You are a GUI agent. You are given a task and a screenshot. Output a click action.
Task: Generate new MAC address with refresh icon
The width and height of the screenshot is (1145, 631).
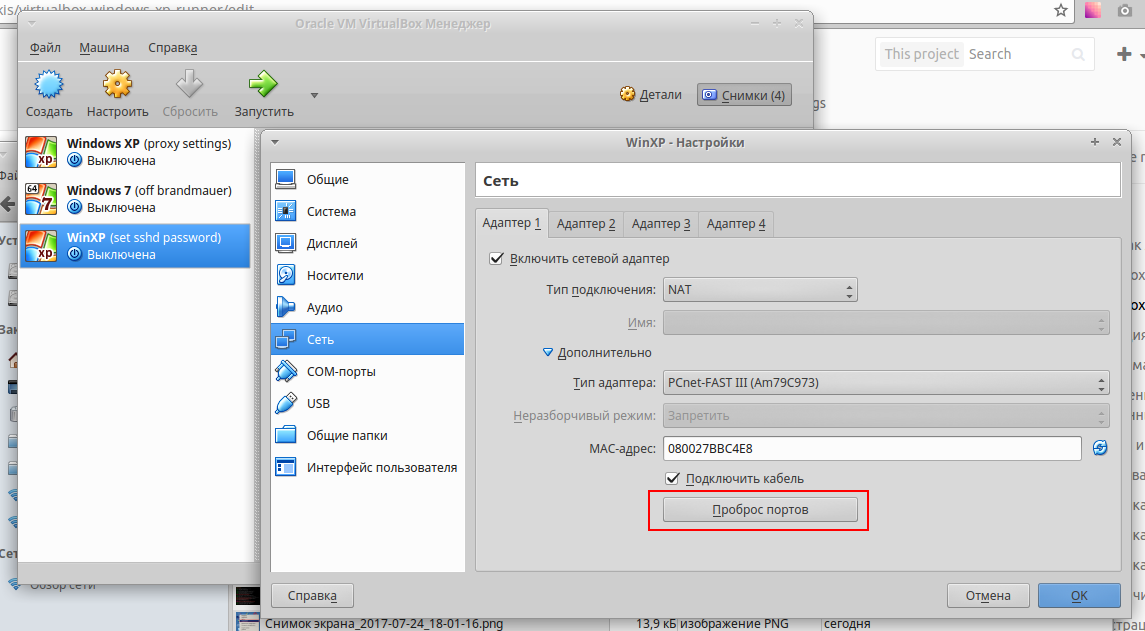[x=1100, y=448]
